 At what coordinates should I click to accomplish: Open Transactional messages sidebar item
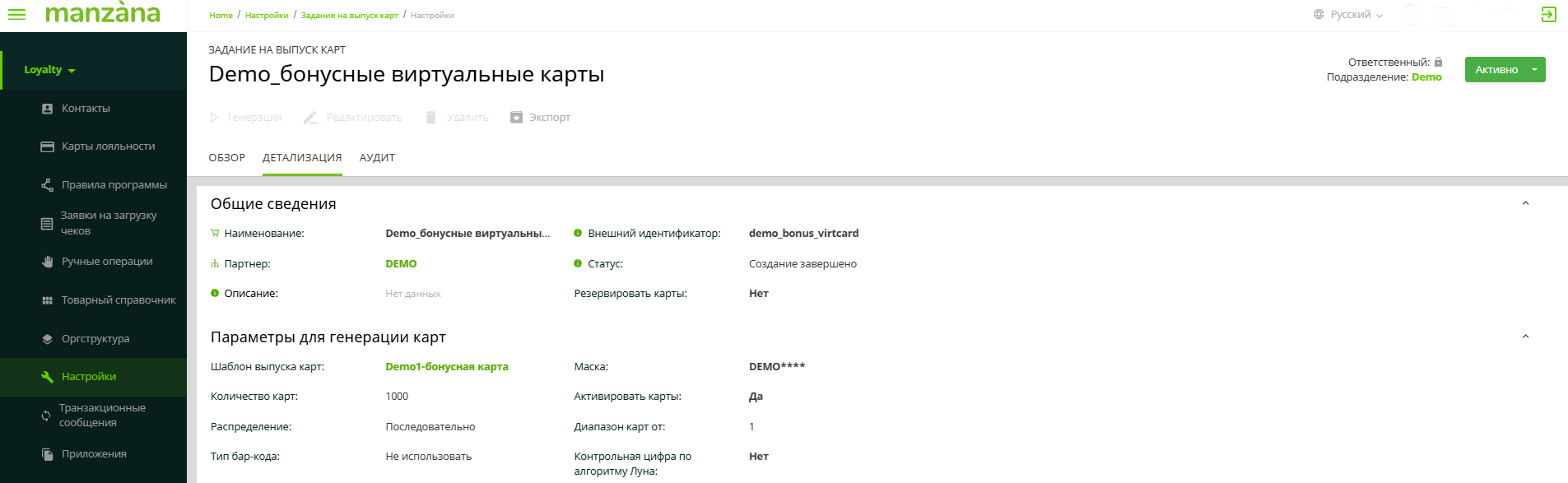point(102,416)
